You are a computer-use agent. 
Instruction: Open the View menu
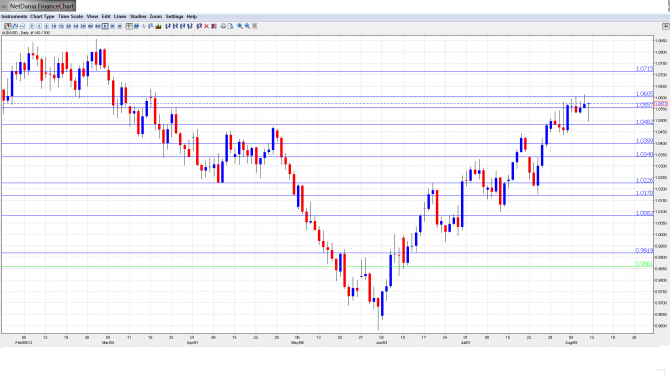click(92, 16)
